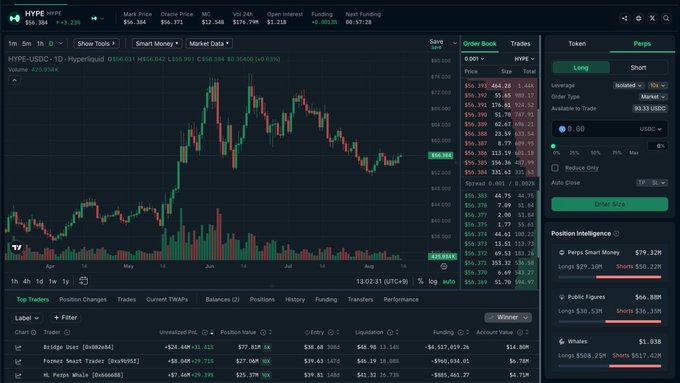
Task: Open the Label dropdown
Action: point(27,318)
